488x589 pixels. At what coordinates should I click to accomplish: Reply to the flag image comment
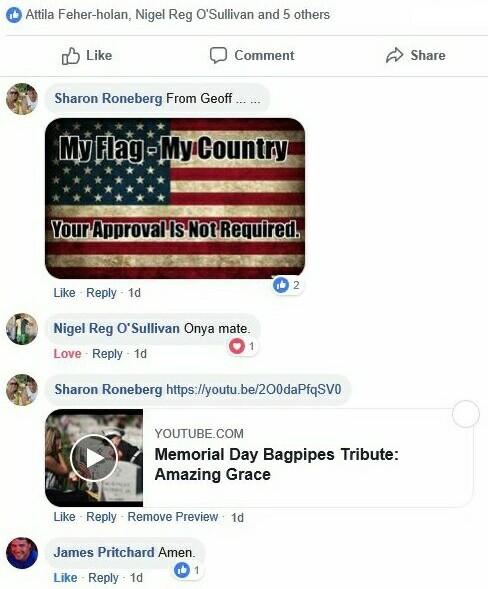tap(101, 293)
